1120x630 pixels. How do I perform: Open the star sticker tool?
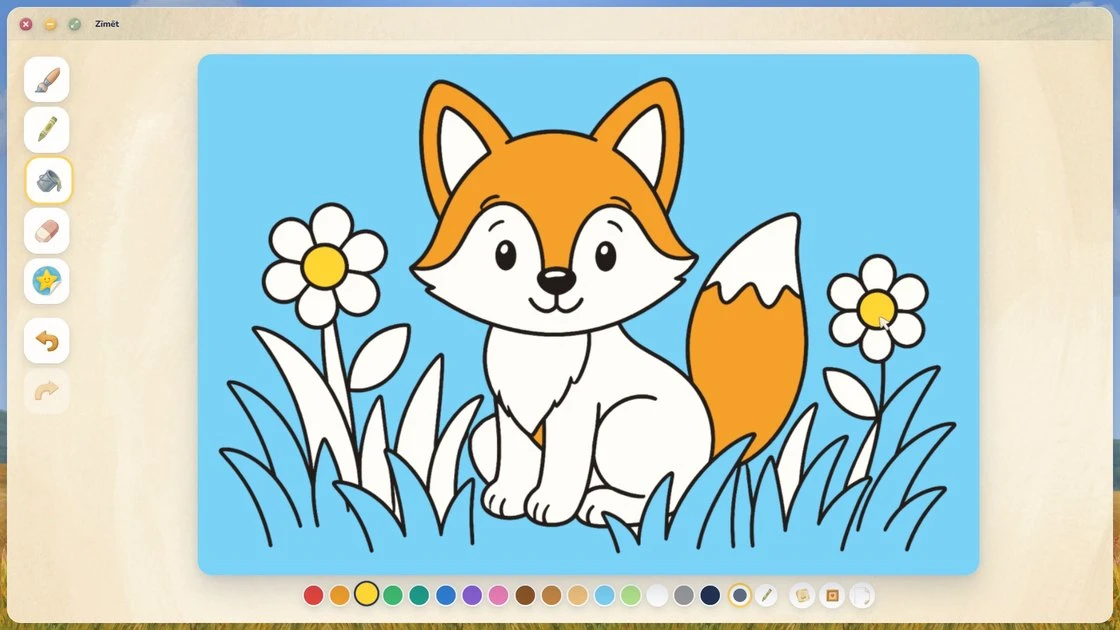(x=46, y=281)
